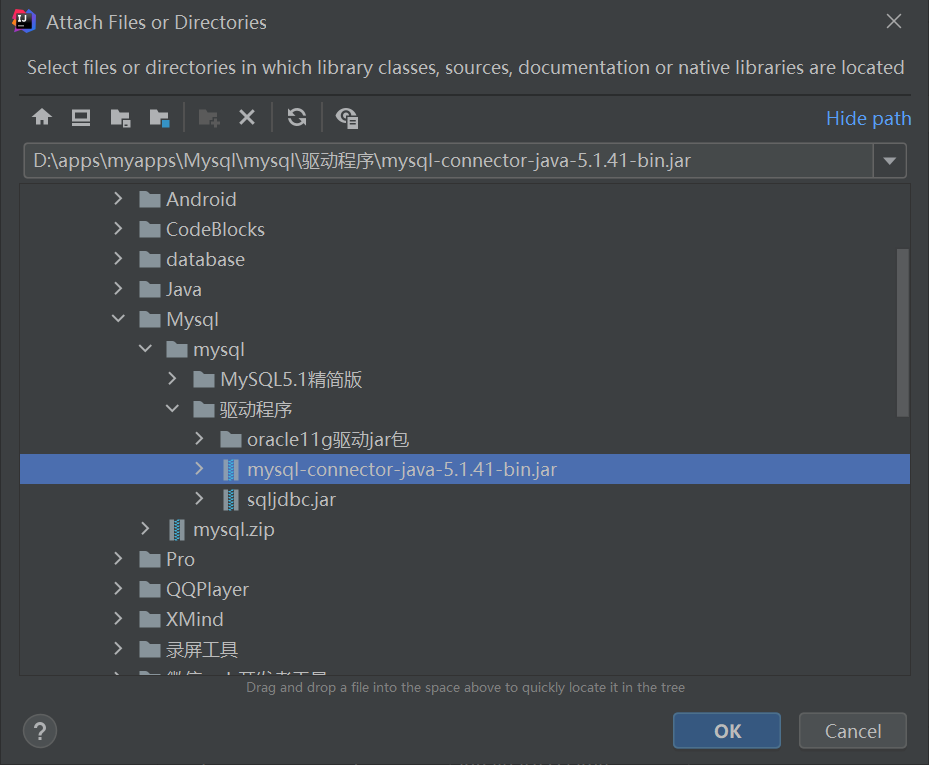
Task: Open the path history dropdown
Action: point(889,161)
